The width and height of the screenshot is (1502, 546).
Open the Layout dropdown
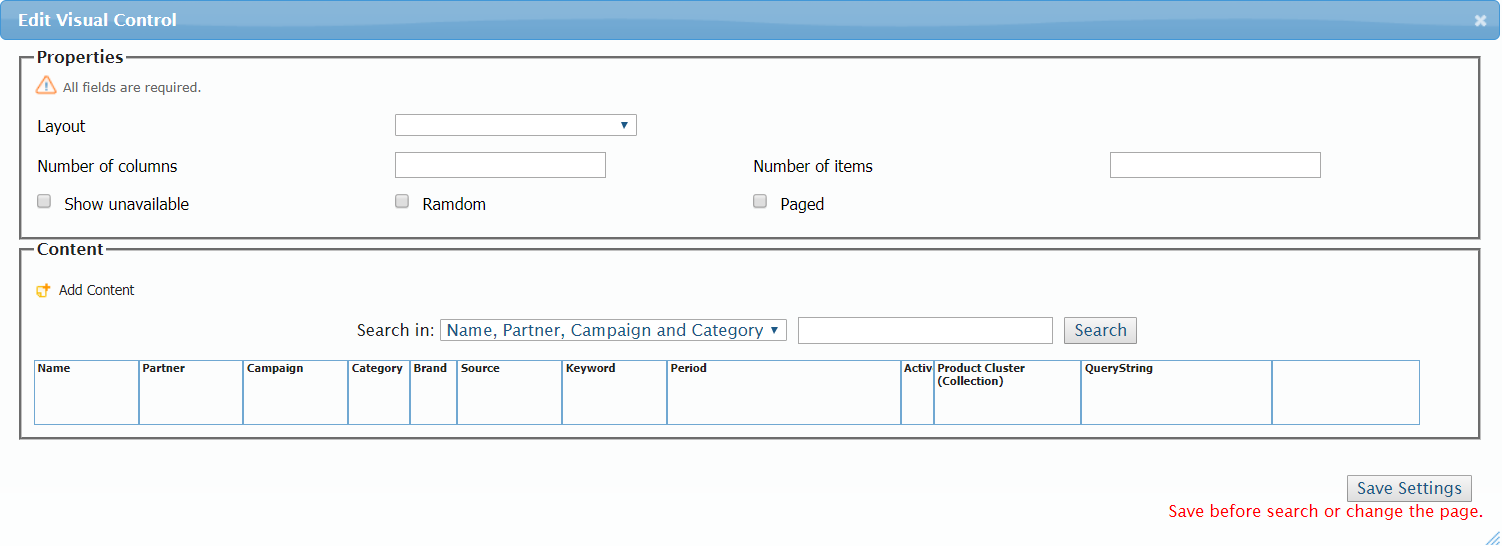tap(515, 125)
